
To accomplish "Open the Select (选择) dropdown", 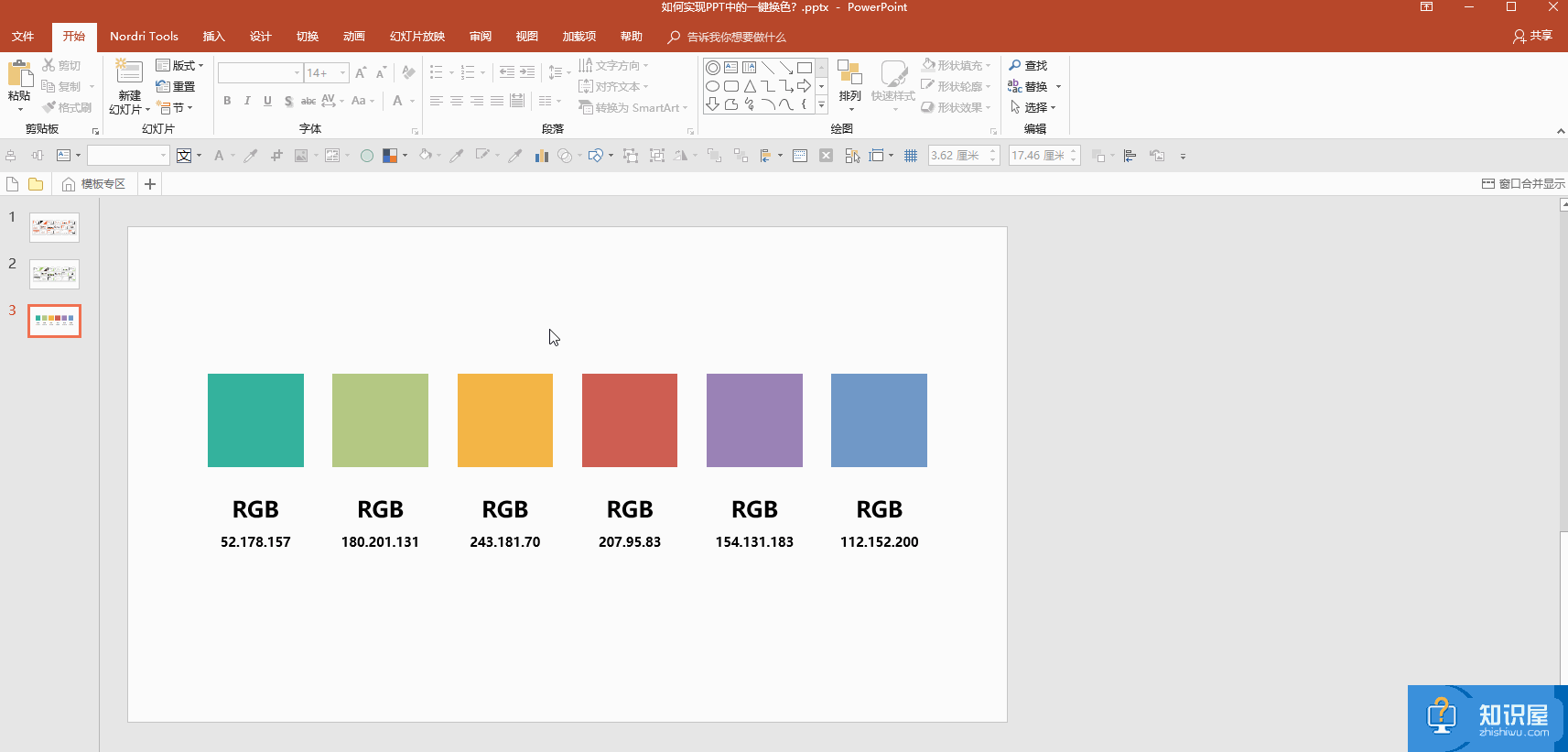I will (x=1033, y=107).
